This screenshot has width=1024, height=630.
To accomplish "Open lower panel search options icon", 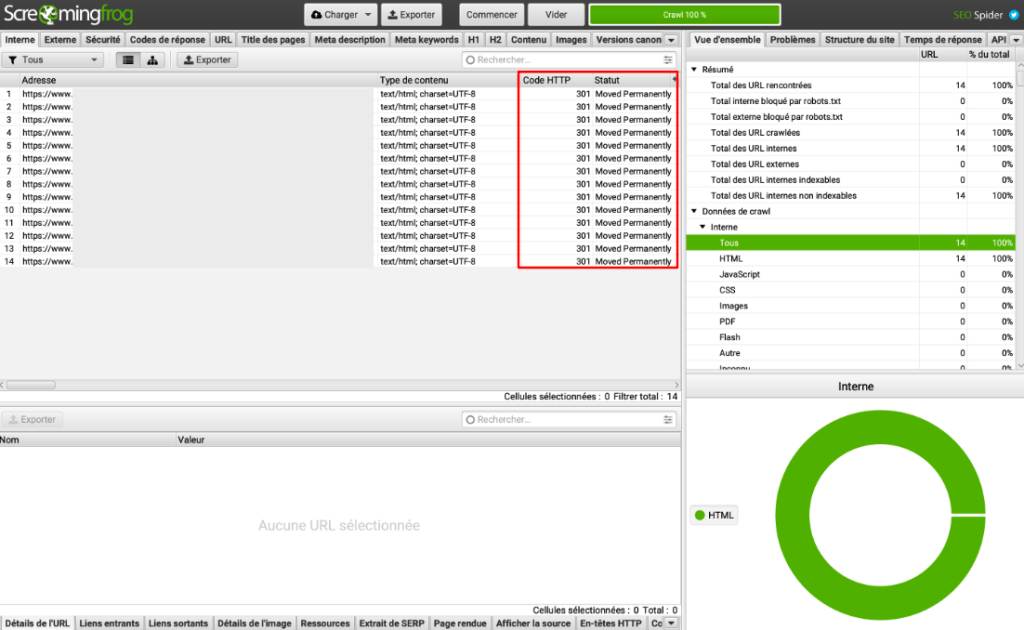I will [x=668, y=420].
